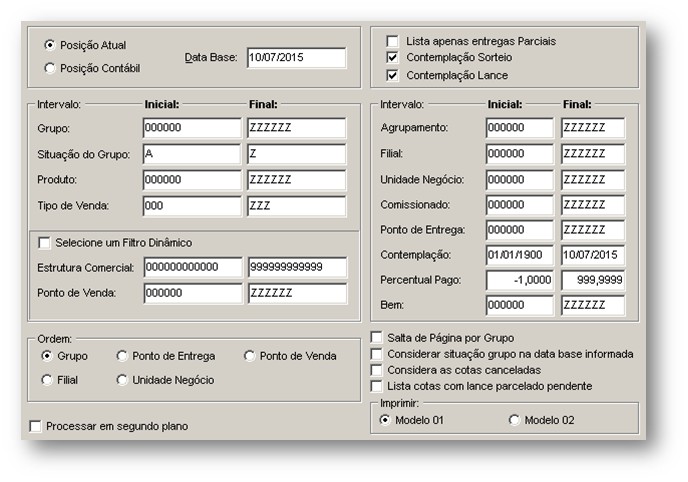The width and height of the screenshot is (688, 482).
Task: Click Comissionado final field
Action: [x=593, y=205]
